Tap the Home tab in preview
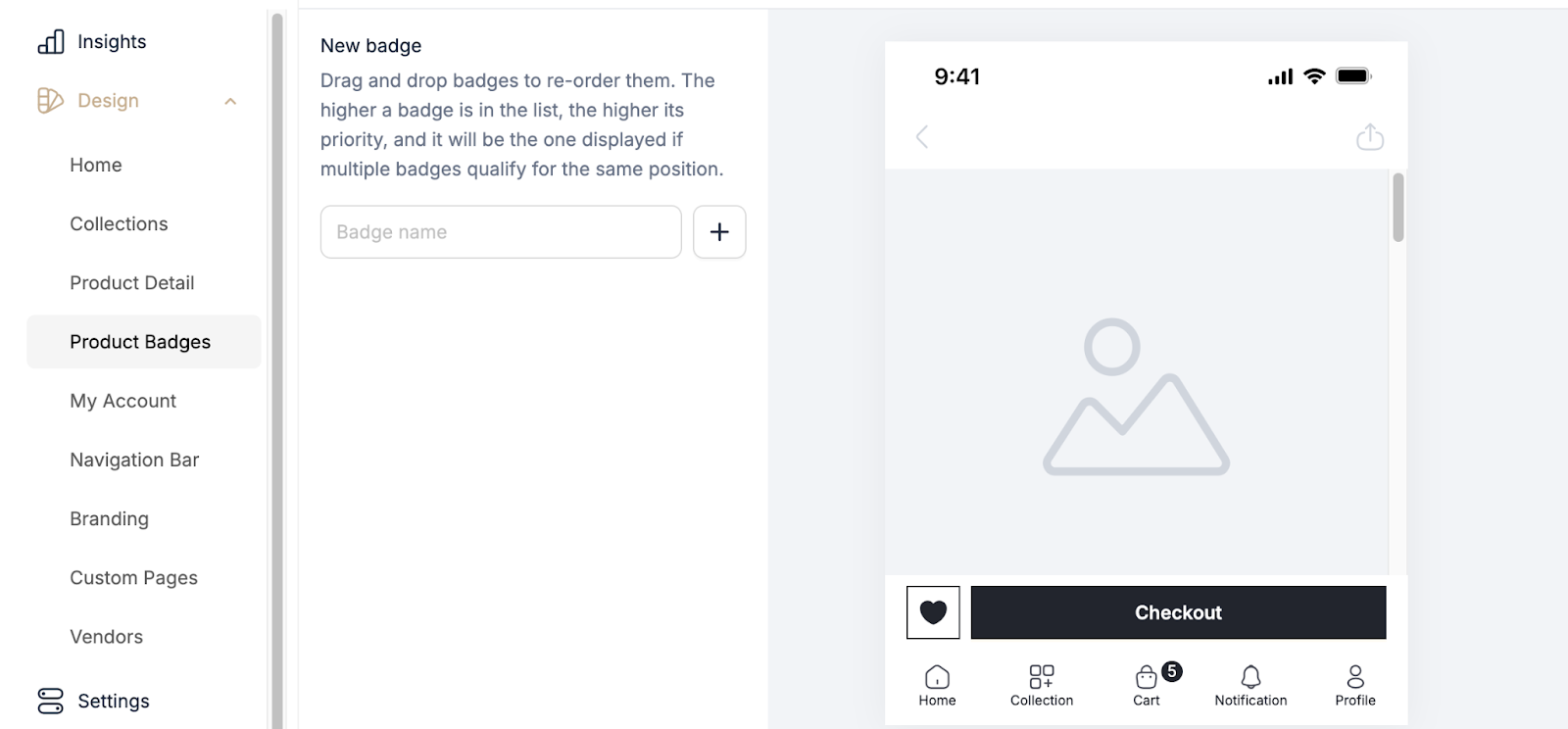1568x729 pixels. [x=937, y=684]
